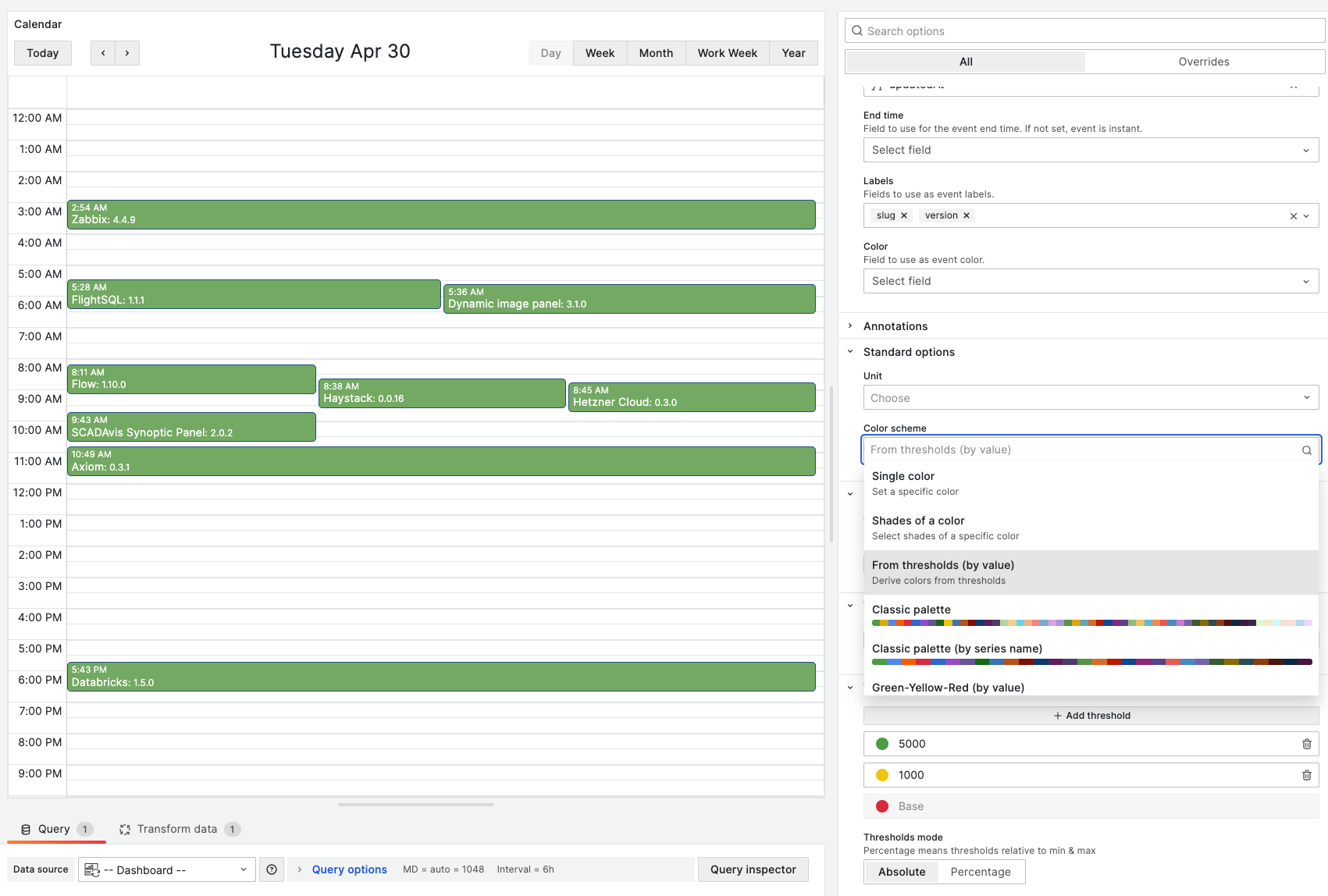Delete the 1000 threshold using its trash icon
1328x896 pixels.
[1306, 774]
